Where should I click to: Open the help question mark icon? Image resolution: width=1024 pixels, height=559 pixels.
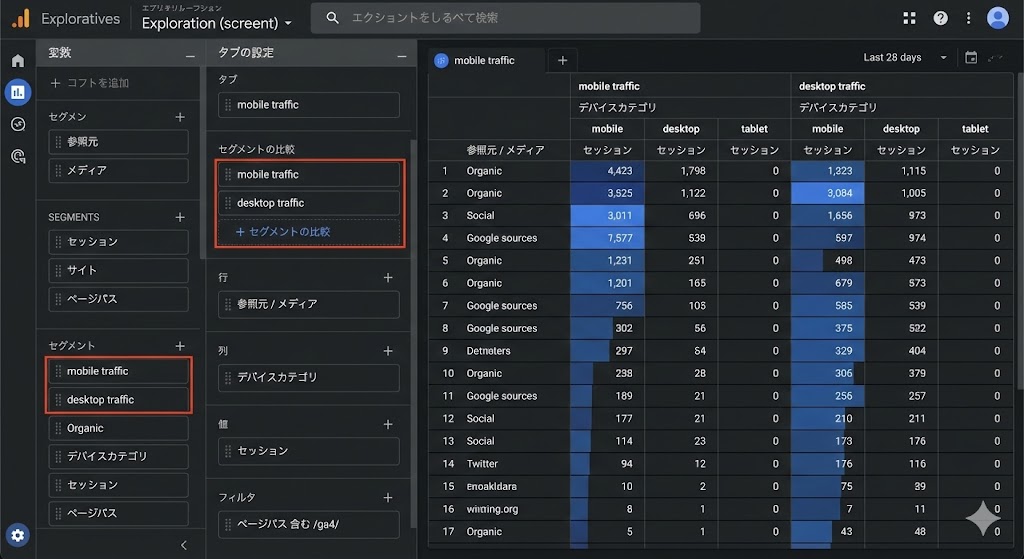940,18
